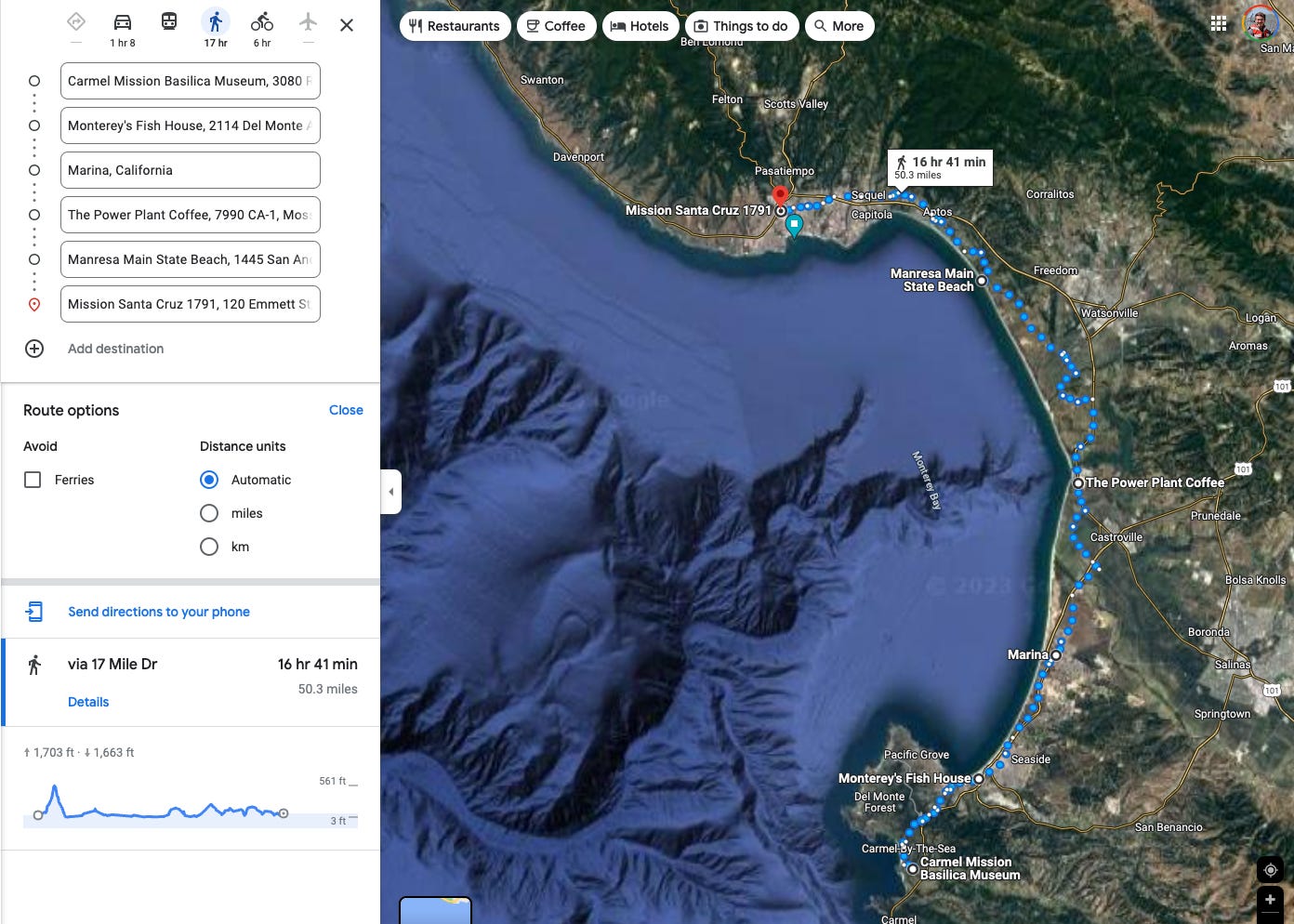
Task: Click Carmel Mission Basilica Museum waypoint marker
Action: pos(913,869)
